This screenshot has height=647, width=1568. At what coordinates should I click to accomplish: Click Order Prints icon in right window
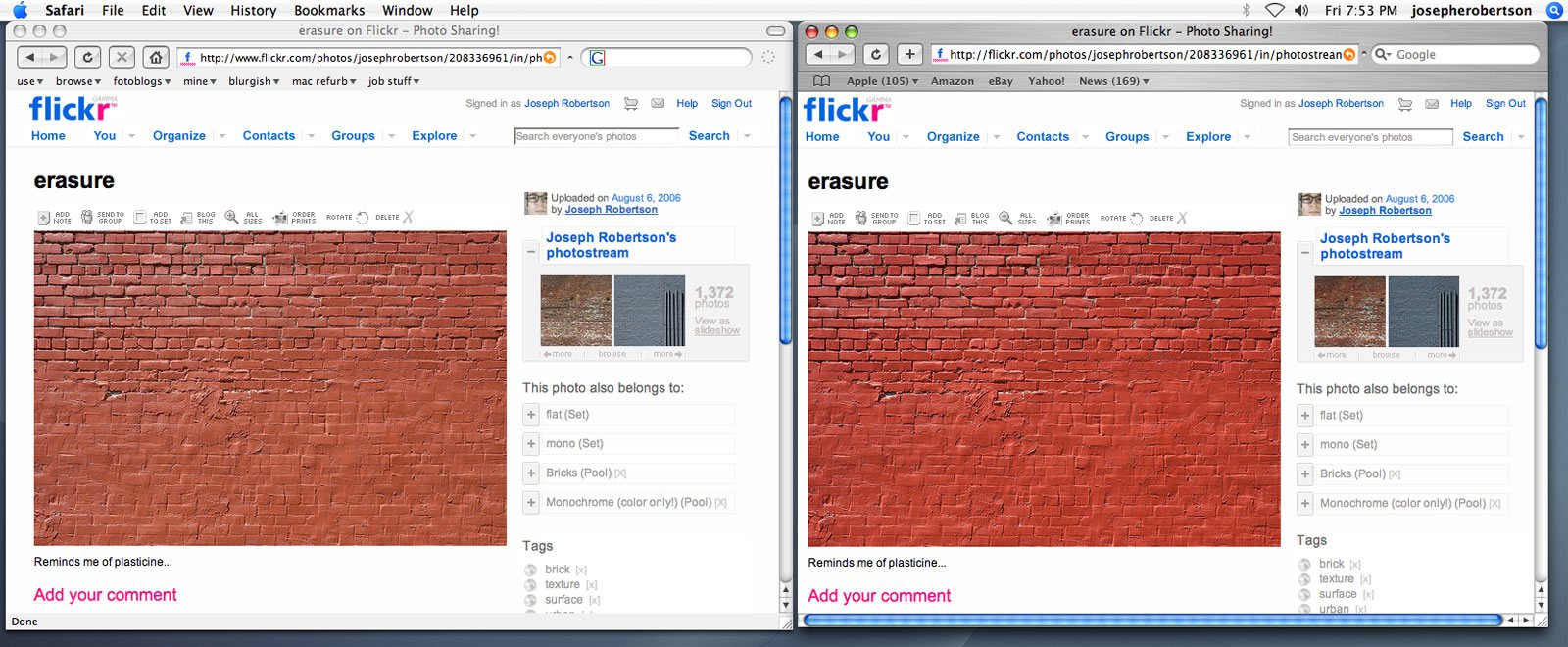(1054, 219)
